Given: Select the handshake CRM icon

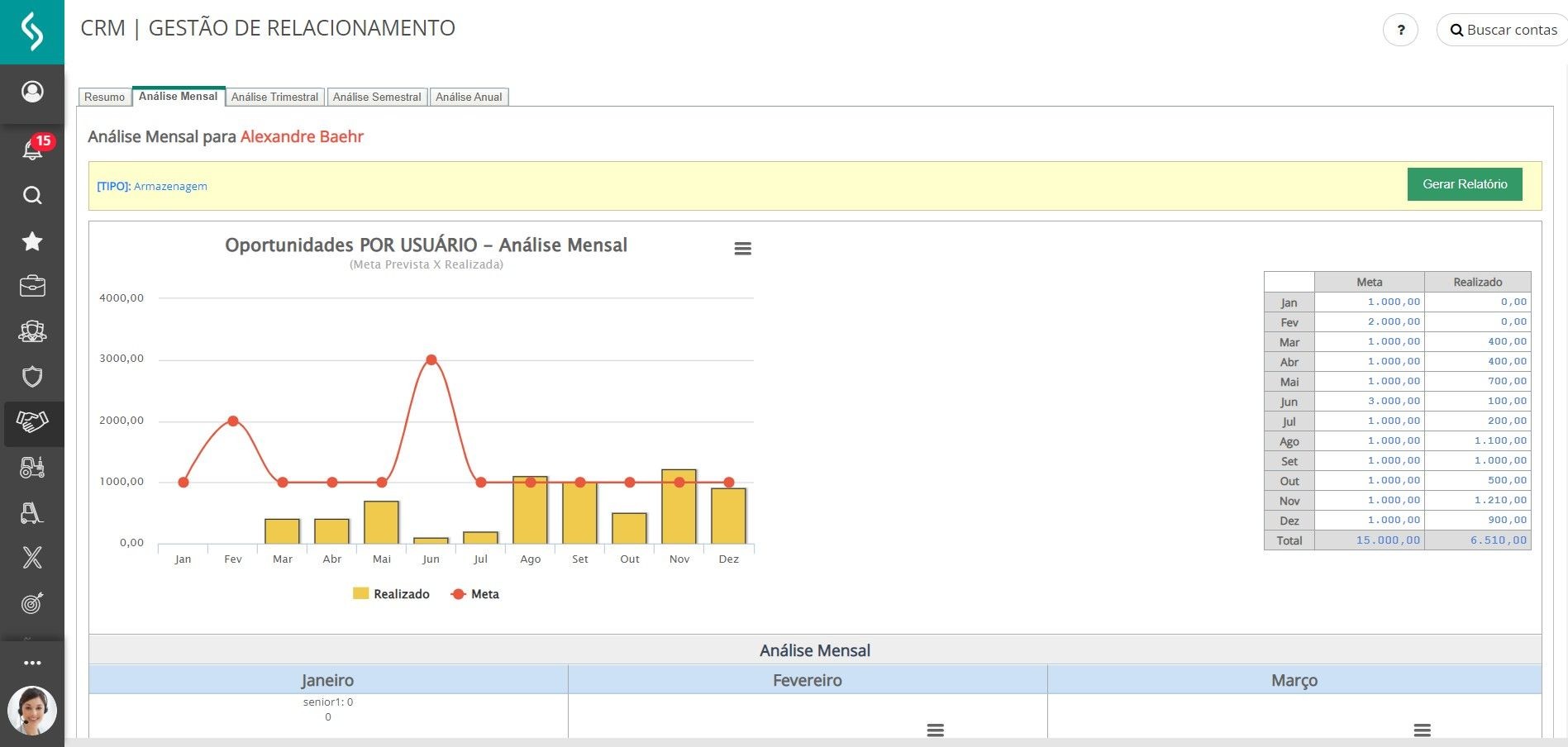Looking at the screenshot, I should (x=32, y=422).
